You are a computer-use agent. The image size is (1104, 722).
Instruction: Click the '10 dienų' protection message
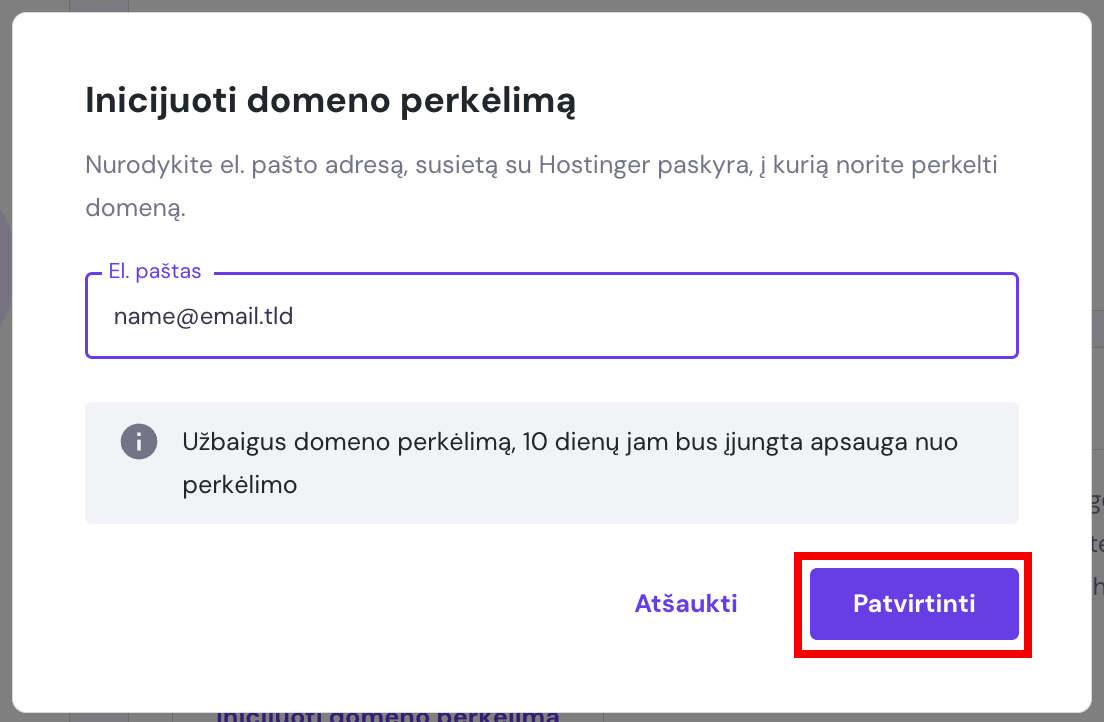pyautogui.click(x=570, y=441)
